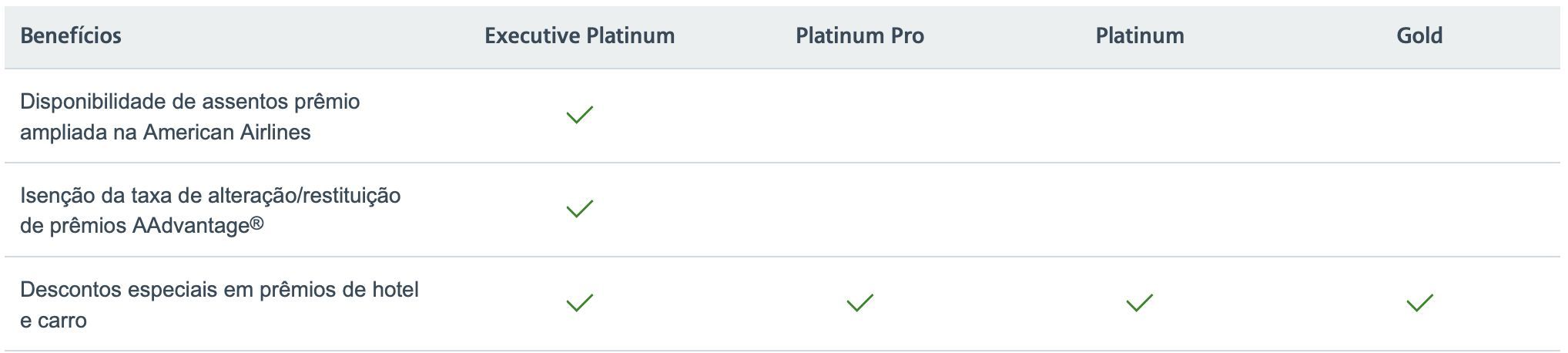
Task: Click empty Gold cell in award seats row
Action: click(1419, 116)
